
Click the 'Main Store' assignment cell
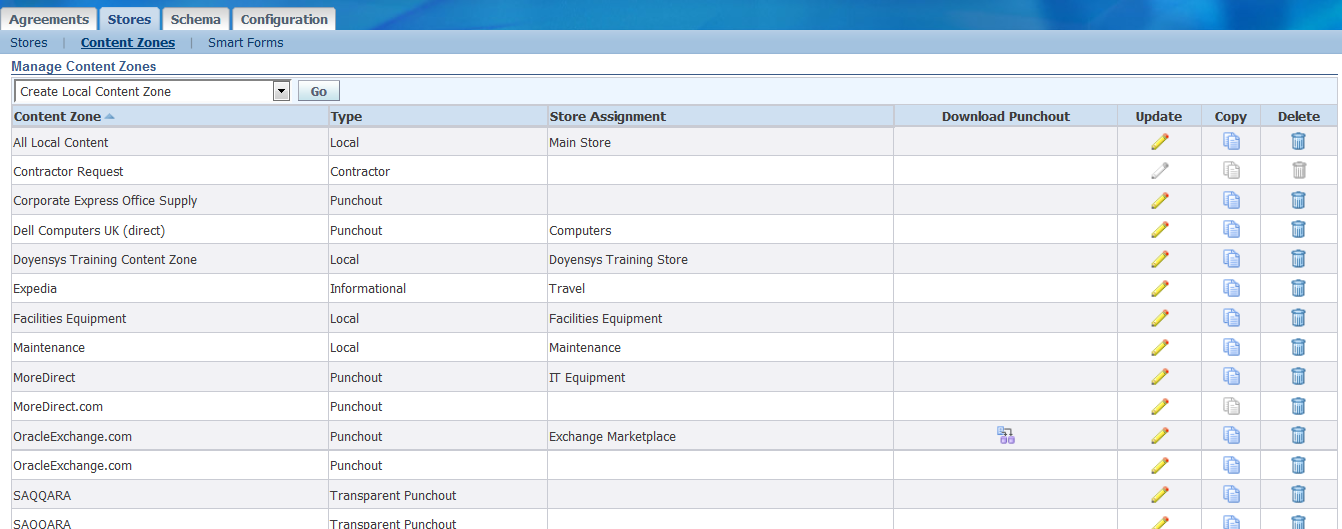(580, 142)
